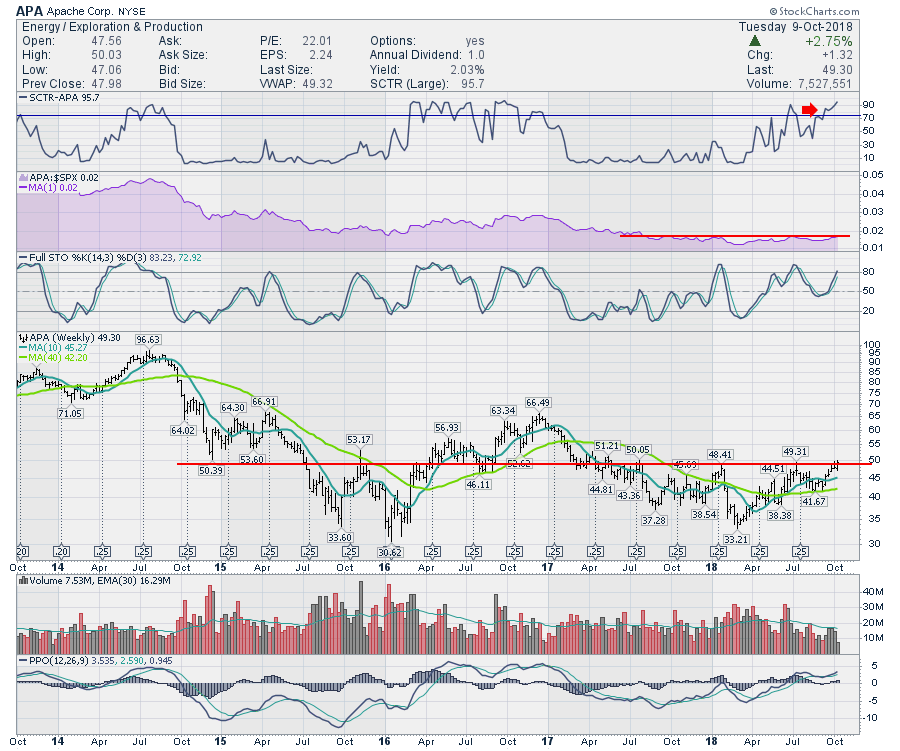Click the NYSE exchange label

(x=131, y=11)
